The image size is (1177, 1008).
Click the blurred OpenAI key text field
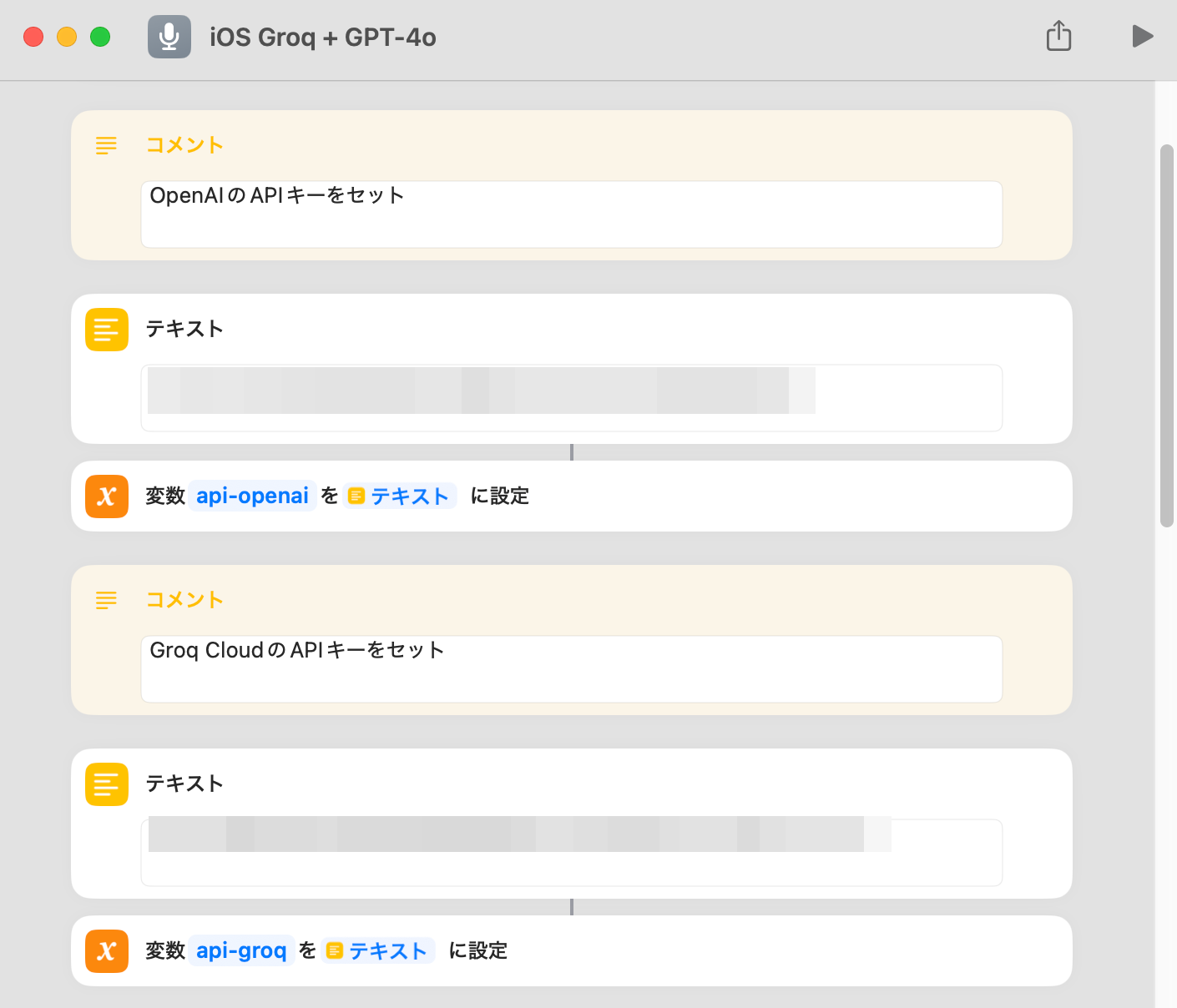pos(571,397)
